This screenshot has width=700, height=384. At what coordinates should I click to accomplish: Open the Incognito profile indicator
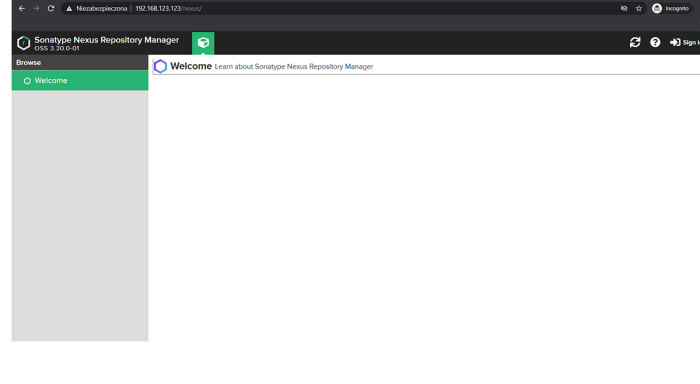671,8
